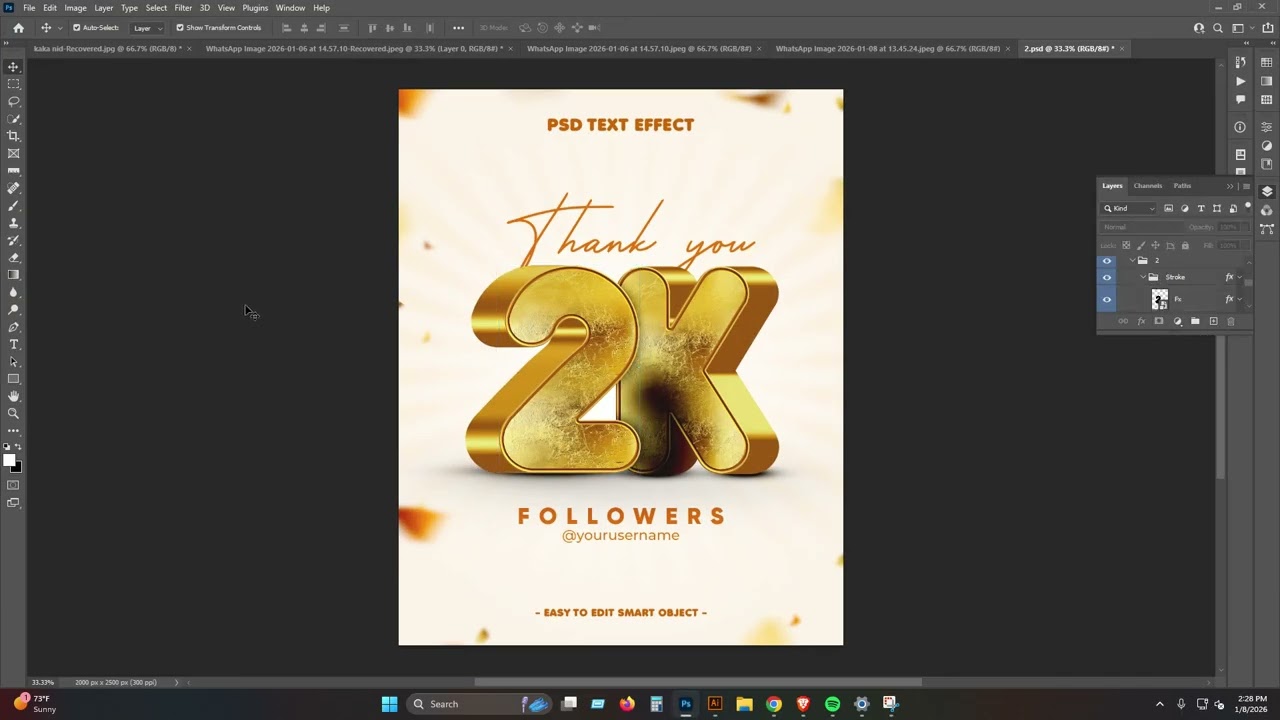Open Layers panel hamburger menu
This screenshot has width=1280, height=720.
(x=1246, y=186)
